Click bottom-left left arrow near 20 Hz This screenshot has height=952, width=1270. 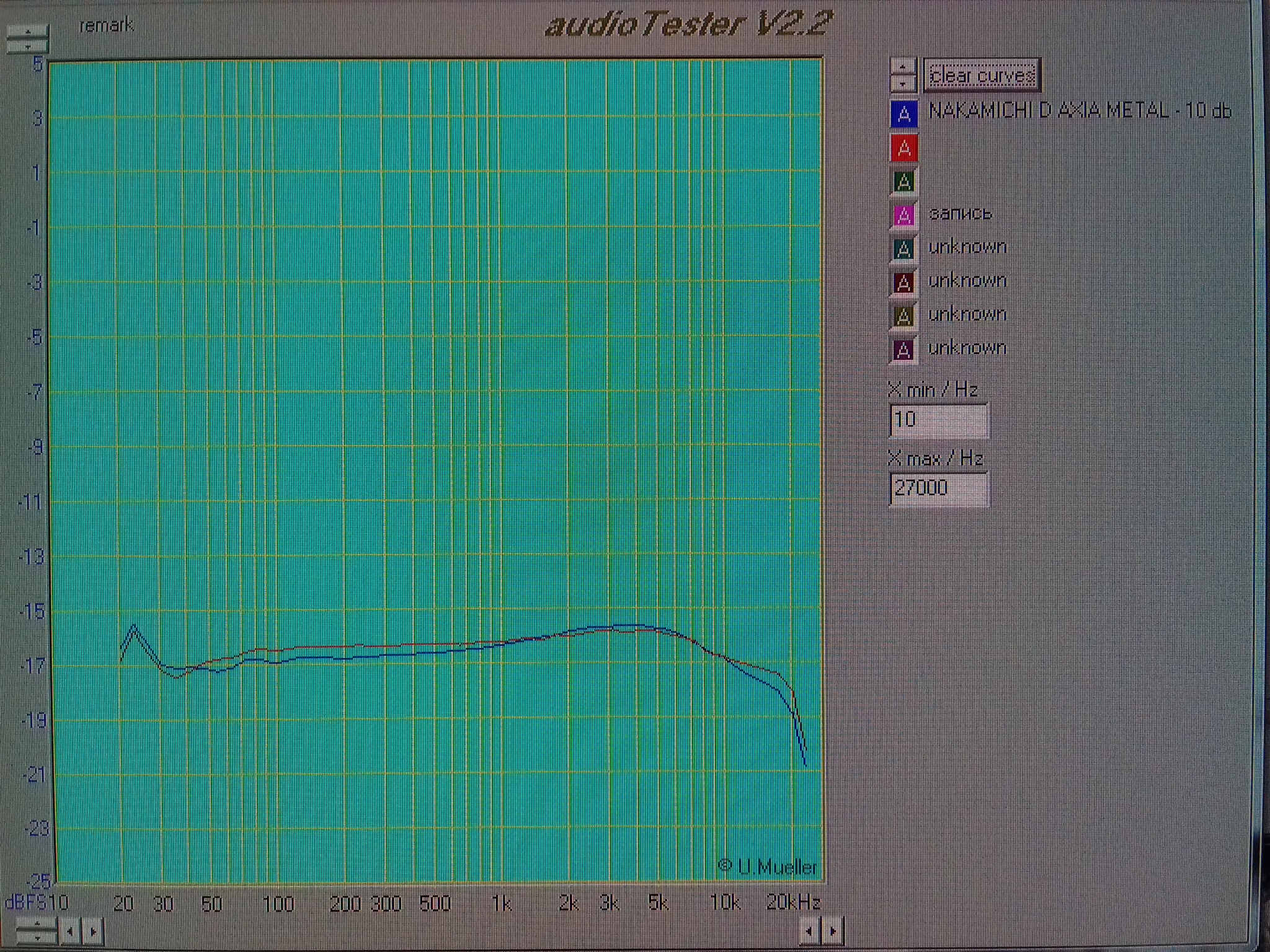point(70,931)
